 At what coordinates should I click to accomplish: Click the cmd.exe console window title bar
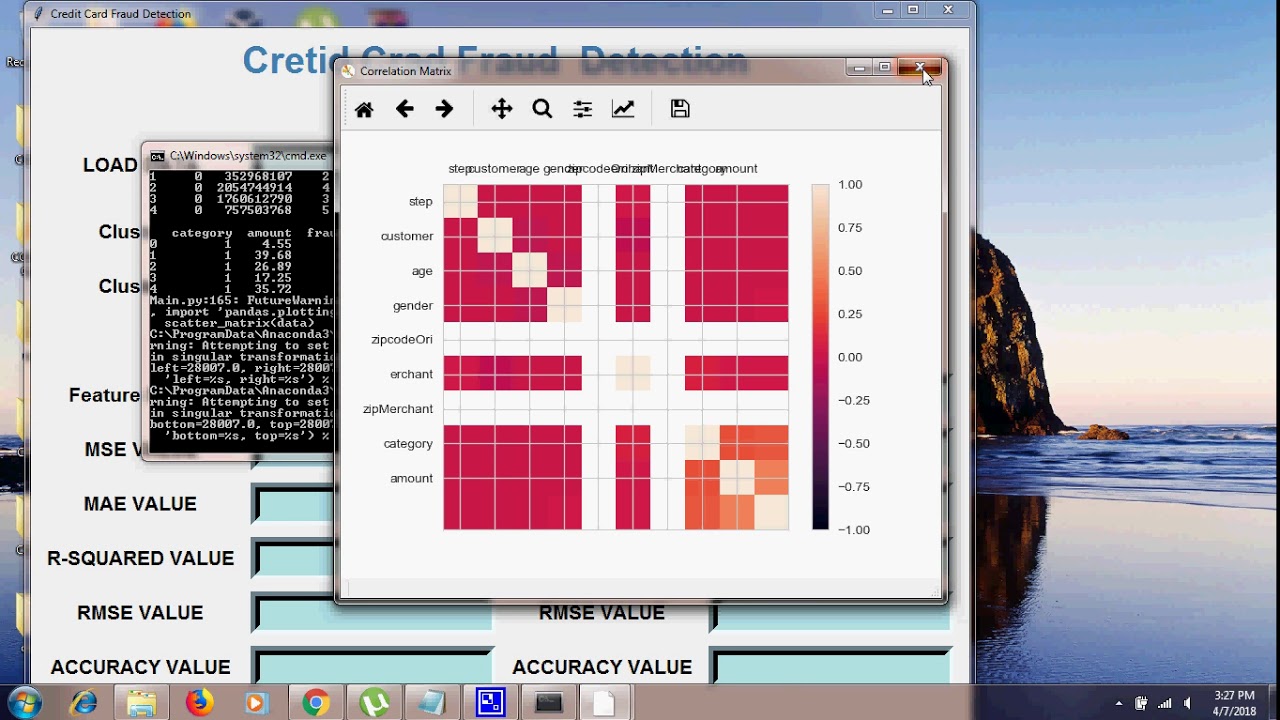pos(240,156)
